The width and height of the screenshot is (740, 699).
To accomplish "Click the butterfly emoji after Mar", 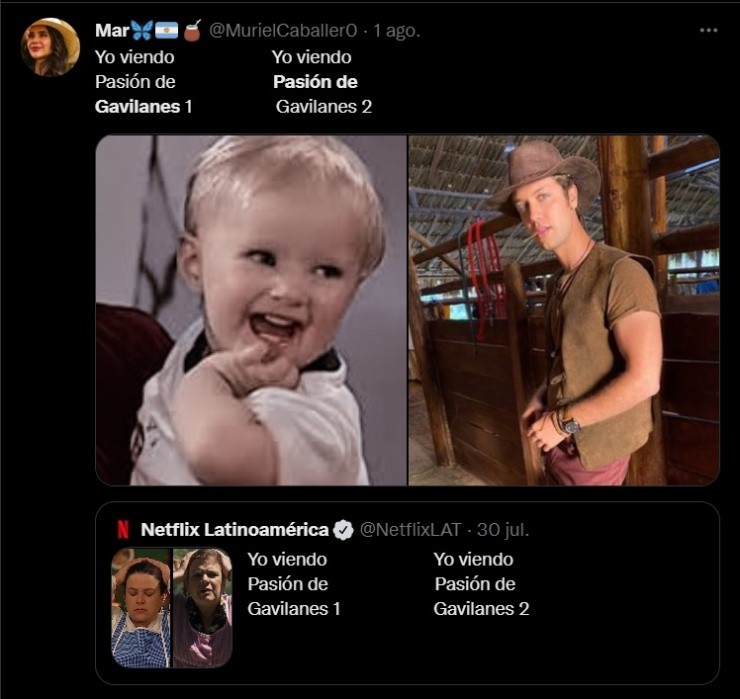I will pyautogui.click(x=141, y=31).
